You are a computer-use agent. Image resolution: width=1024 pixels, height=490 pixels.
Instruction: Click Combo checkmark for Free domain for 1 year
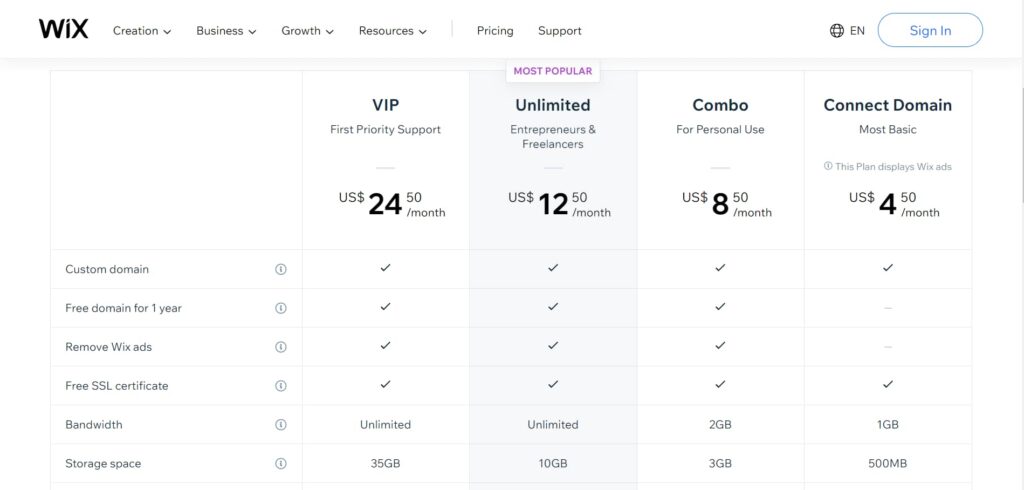(x=720, y=306)
